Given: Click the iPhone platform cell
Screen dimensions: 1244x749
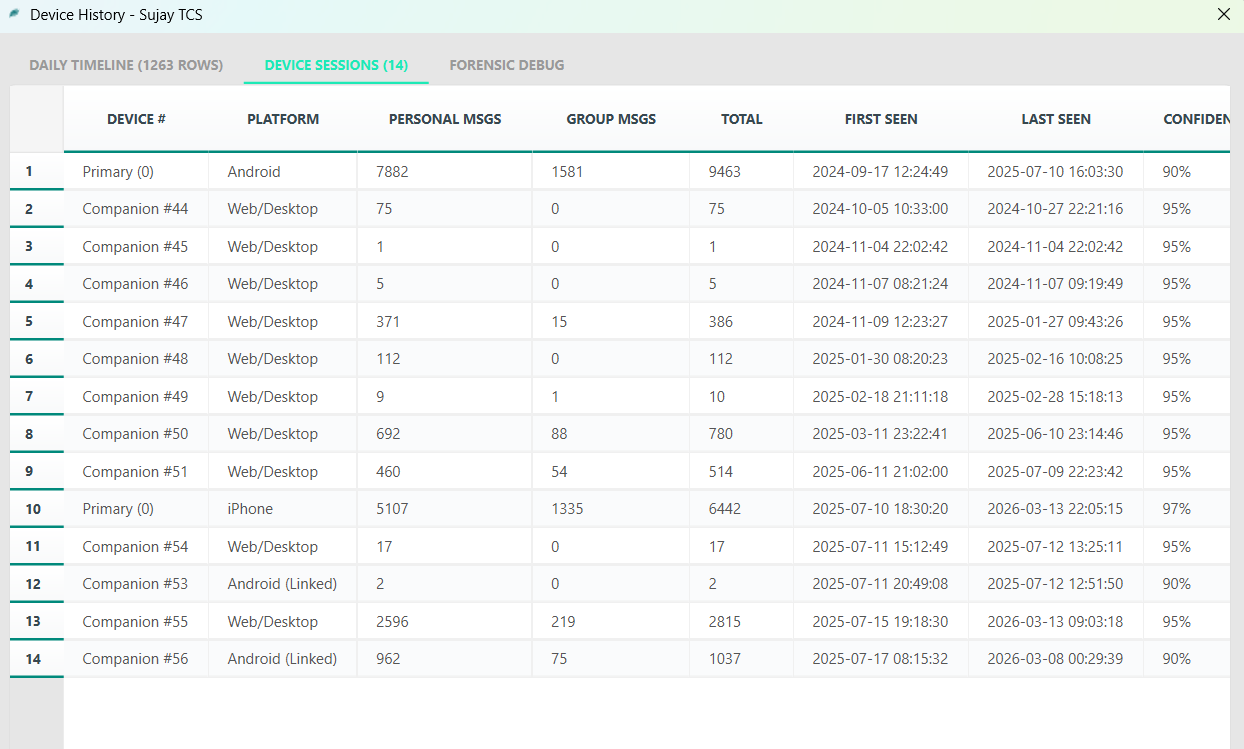Looking at the screenshot, I should tap(283, 509).
